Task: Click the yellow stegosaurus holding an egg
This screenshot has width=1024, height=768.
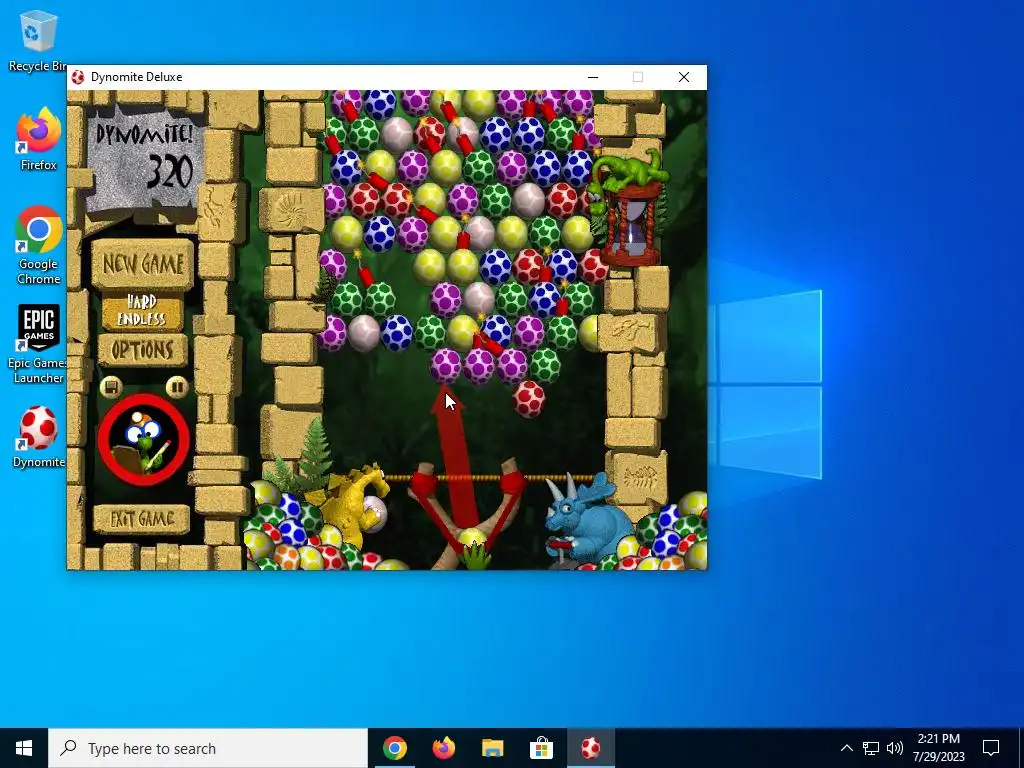Action: (x=355, y=504)
